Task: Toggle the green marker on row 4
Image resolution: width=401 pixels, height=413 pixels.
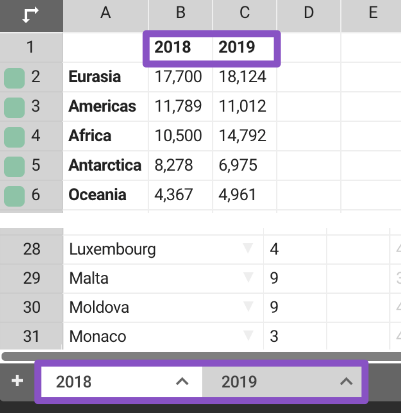Action: point(14,137)
